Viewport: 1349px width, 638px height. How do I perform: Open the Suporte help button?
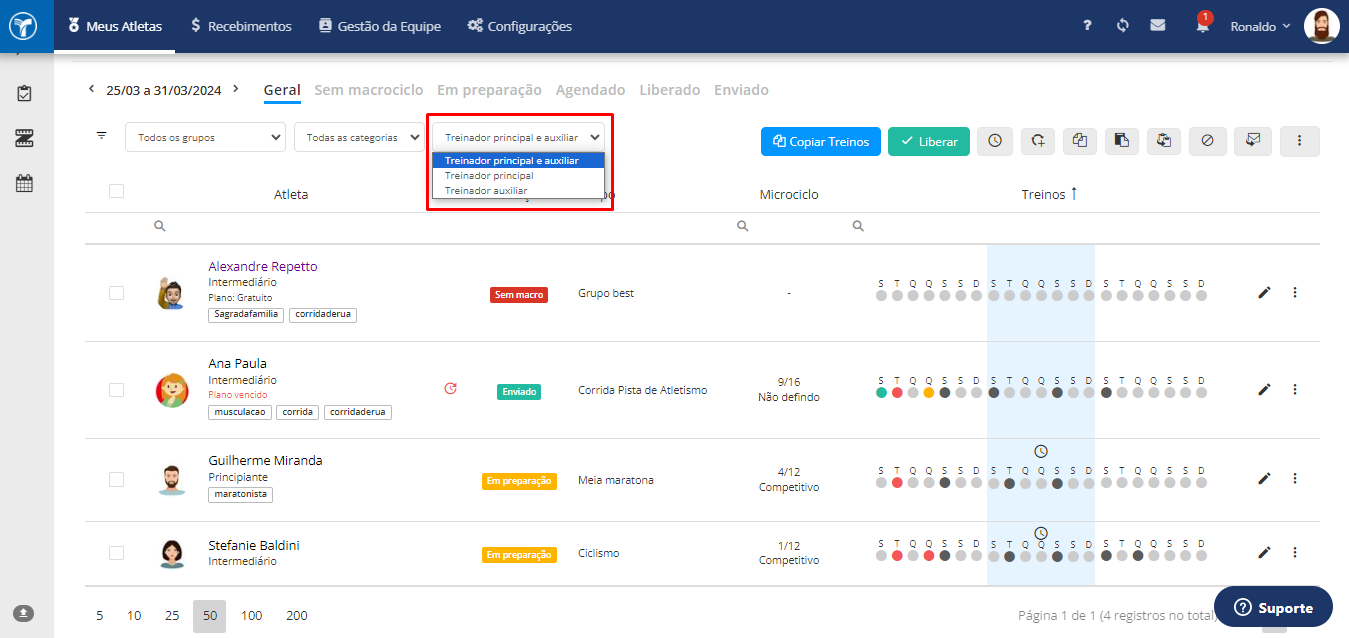pyautogui.click(x=1274, y=607)
